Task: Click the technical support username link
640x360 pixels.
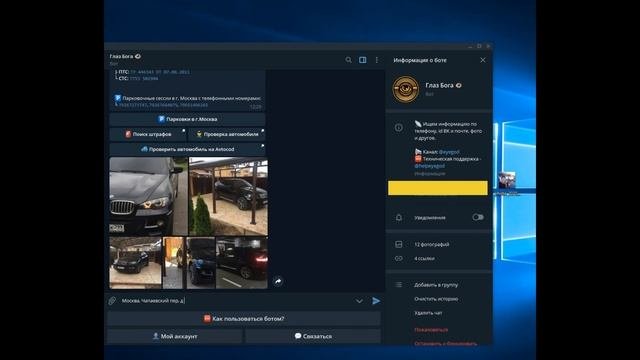Action: 429,166
